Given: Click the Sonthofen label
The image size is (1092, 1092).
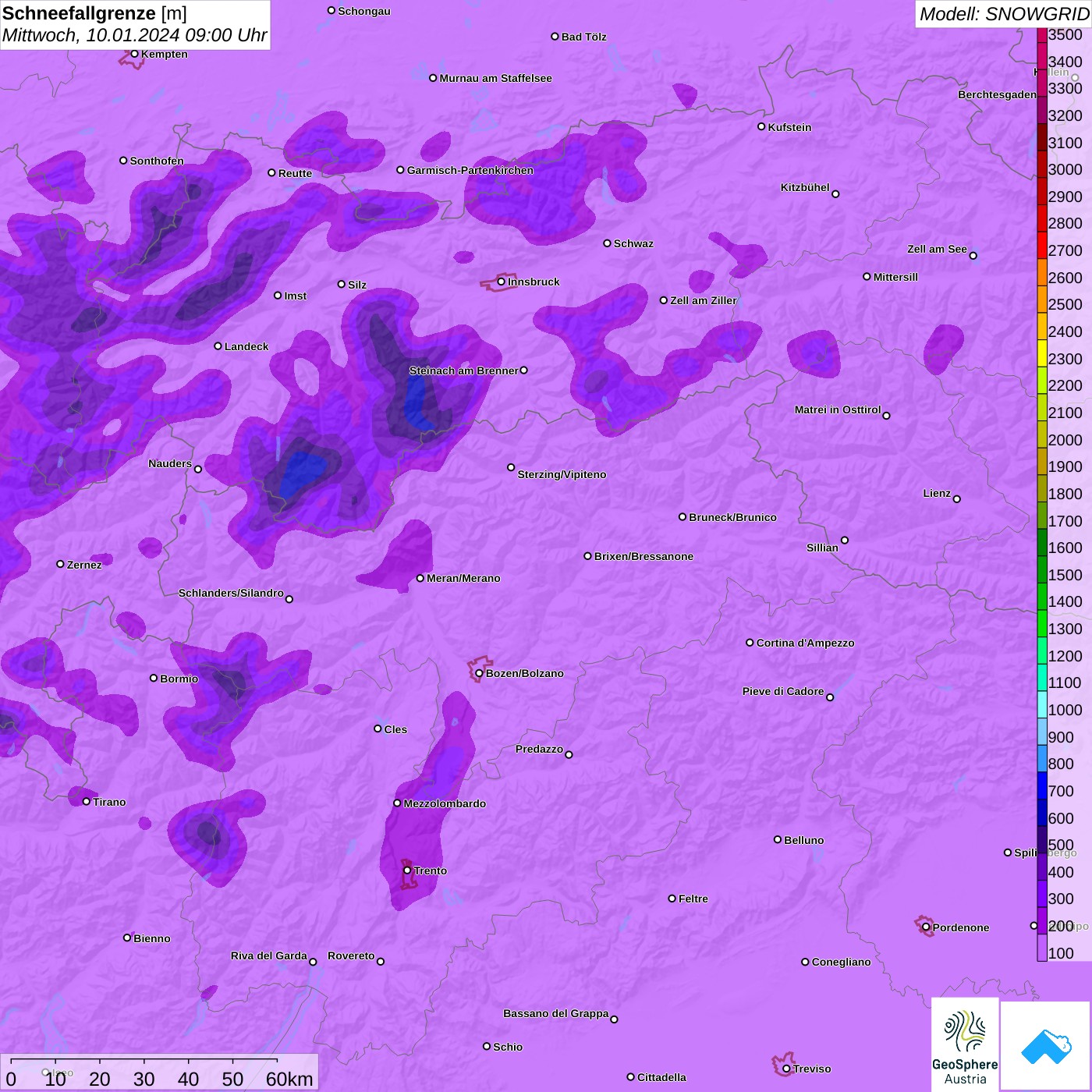Looking at the screenshot, I should click(157, 161).
